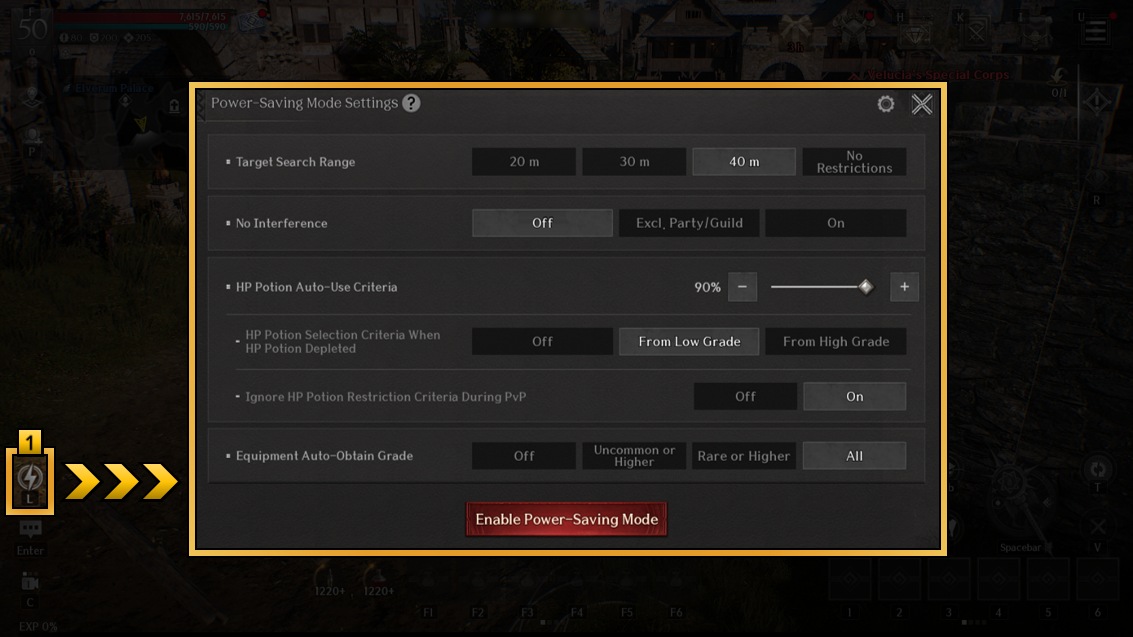The height and width of the screenshot is (637, 1133).
Task: Increase HP Potion Auto-Use percentage with plus
Action: 904,287
